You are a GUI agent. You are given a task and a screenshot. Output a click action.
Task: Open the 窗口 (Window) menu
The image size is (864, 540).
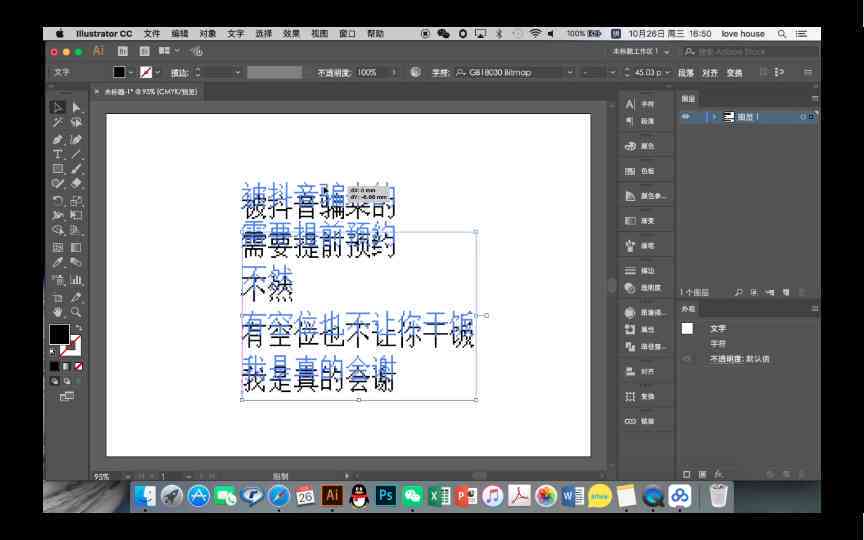click(347, 34)
